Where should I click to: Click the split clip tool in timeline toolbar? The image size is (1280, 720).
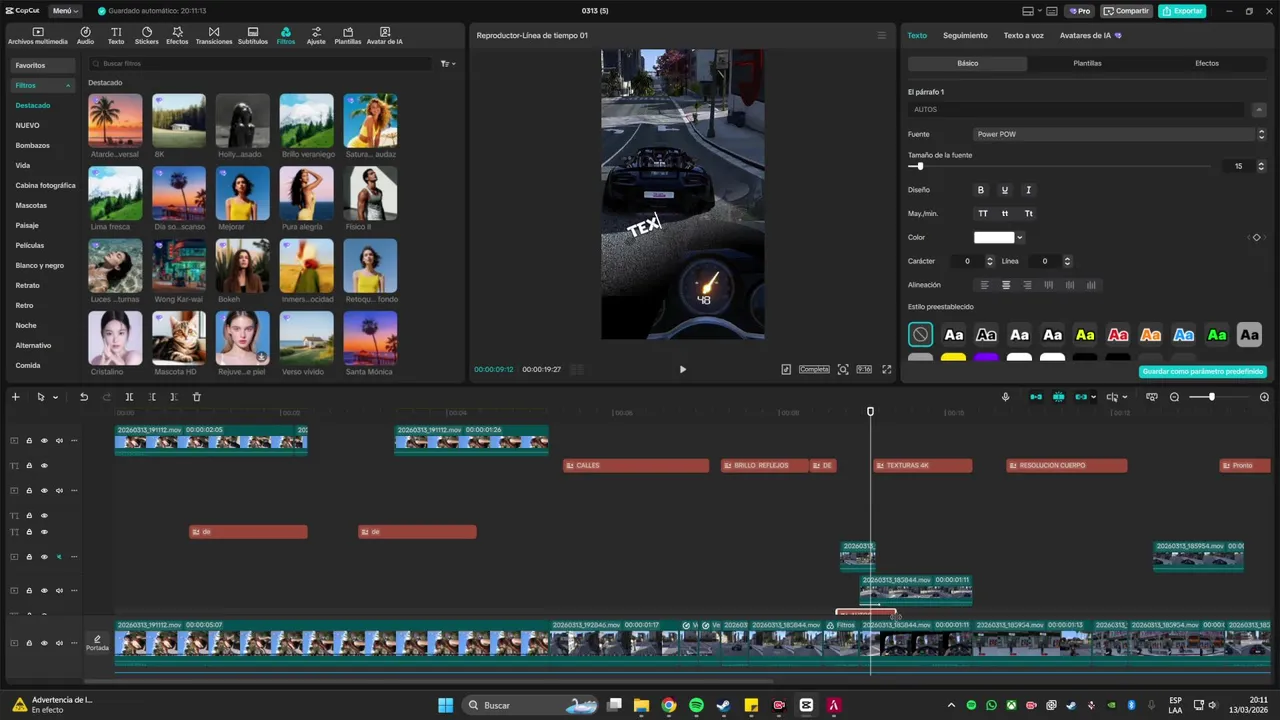point(129,397)
